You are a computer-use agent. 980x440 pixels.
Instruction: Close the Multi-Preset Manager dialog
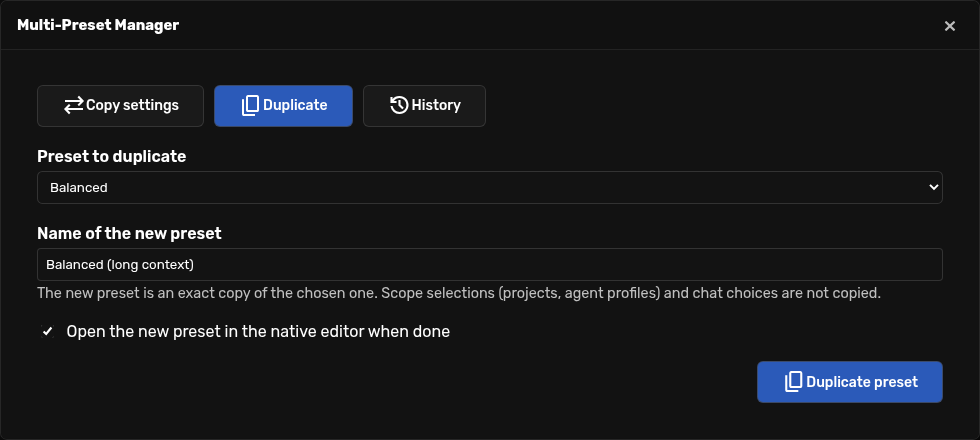tap(950, 26)
